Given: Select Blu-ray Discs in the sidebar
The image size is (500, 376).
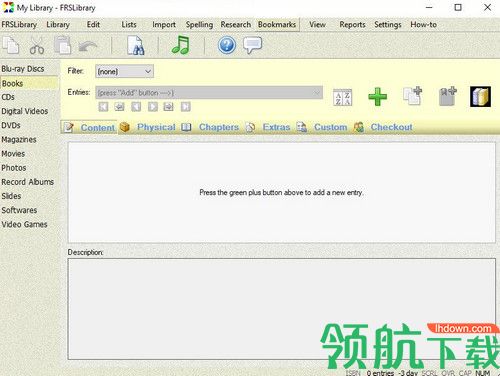Looking at the screenshot, I should pyautogui.click(x=23, y=69).
